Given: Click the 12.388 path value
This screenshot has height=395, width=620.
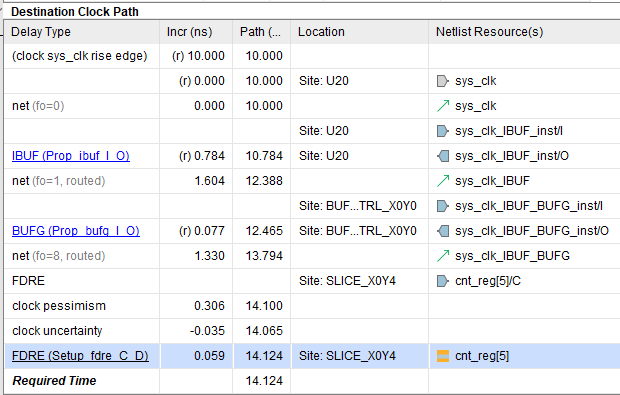Looking at the screenshot, I should coord(264,181).
